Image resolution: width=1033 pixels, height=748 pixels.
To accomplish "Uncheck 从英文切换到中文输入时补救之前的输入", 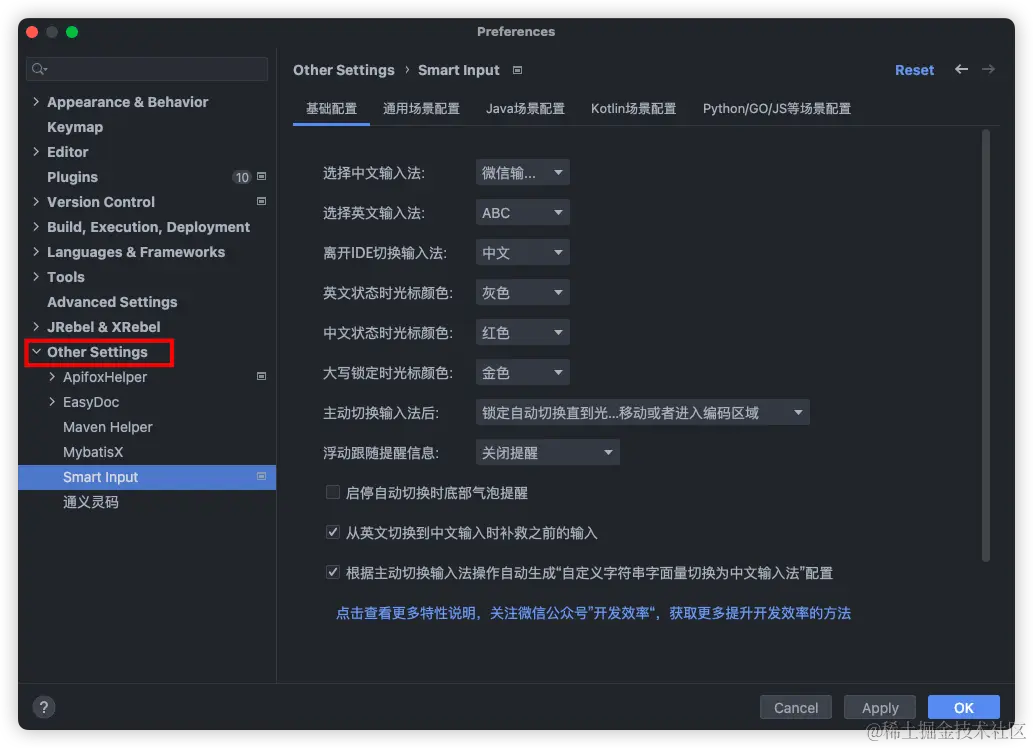I will (333, 532).
